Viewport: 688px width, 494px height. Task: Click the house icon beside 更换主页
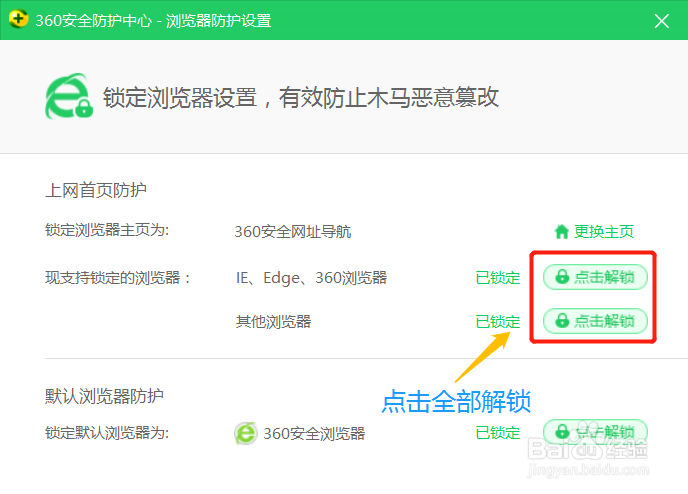tap(562, 232)
